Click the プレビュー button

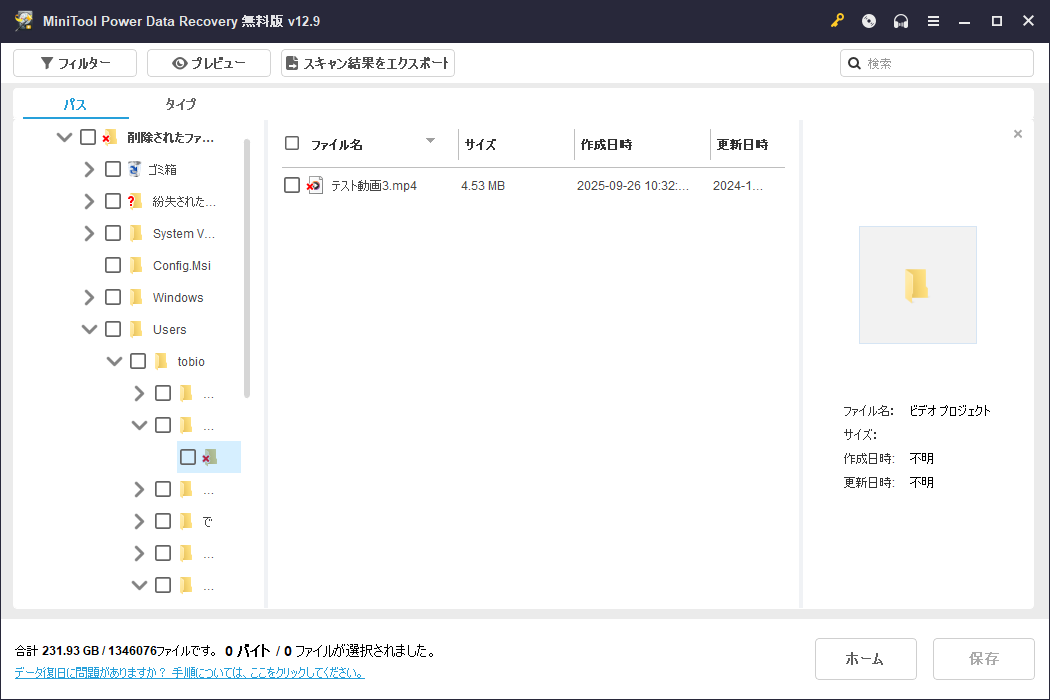click(209, 63)
